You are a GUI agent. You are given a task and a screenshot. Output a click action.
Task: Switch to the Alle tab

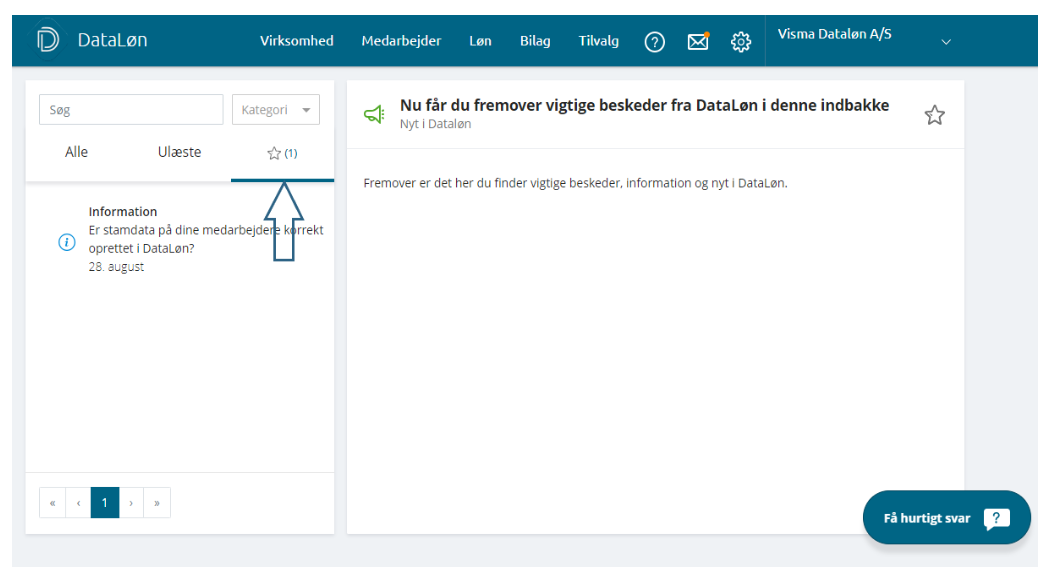click(77, 153)
